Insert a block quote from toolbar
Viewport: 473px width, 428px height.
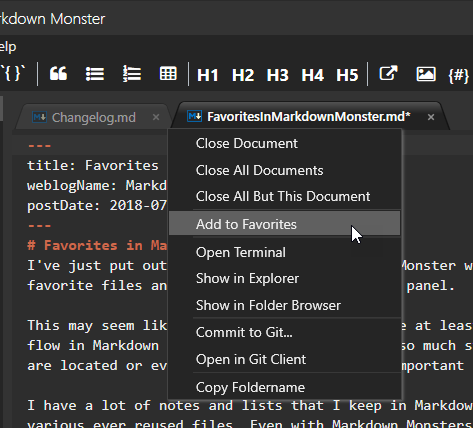(58, 74)
